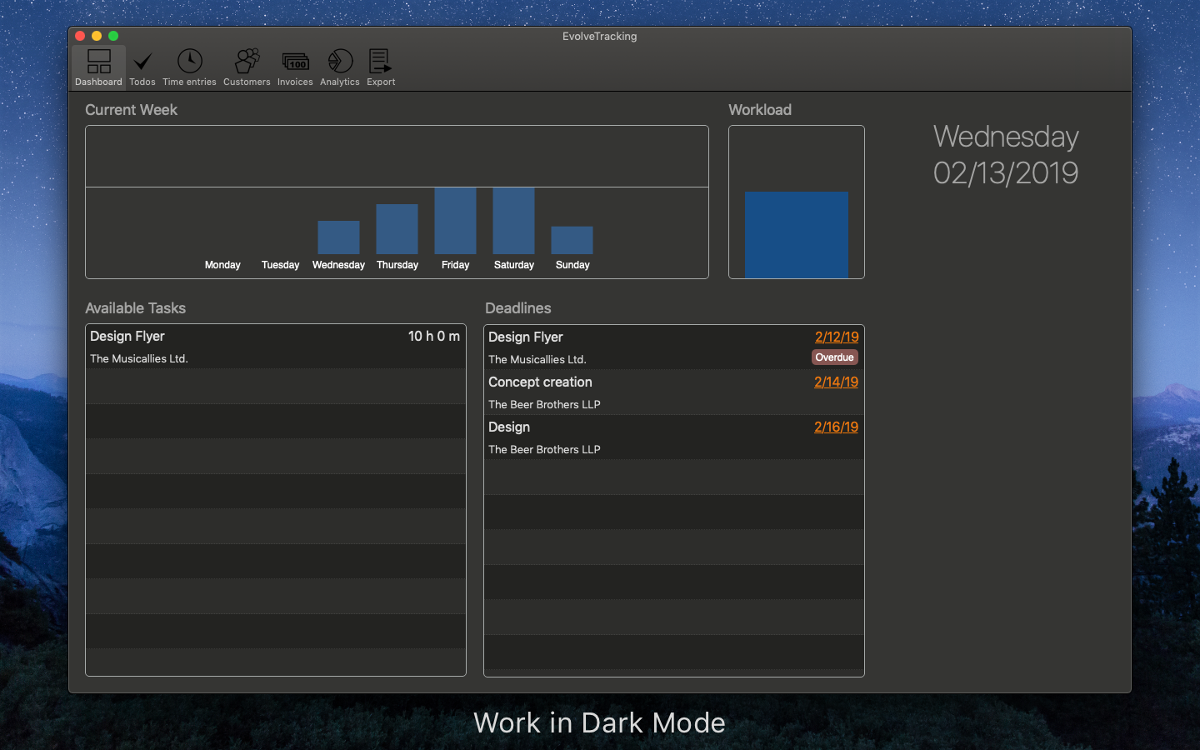Viewport: 1200px width, 750px height.
Task: Open the 2/14/19 deadline date link
Action: pos(836,382)
